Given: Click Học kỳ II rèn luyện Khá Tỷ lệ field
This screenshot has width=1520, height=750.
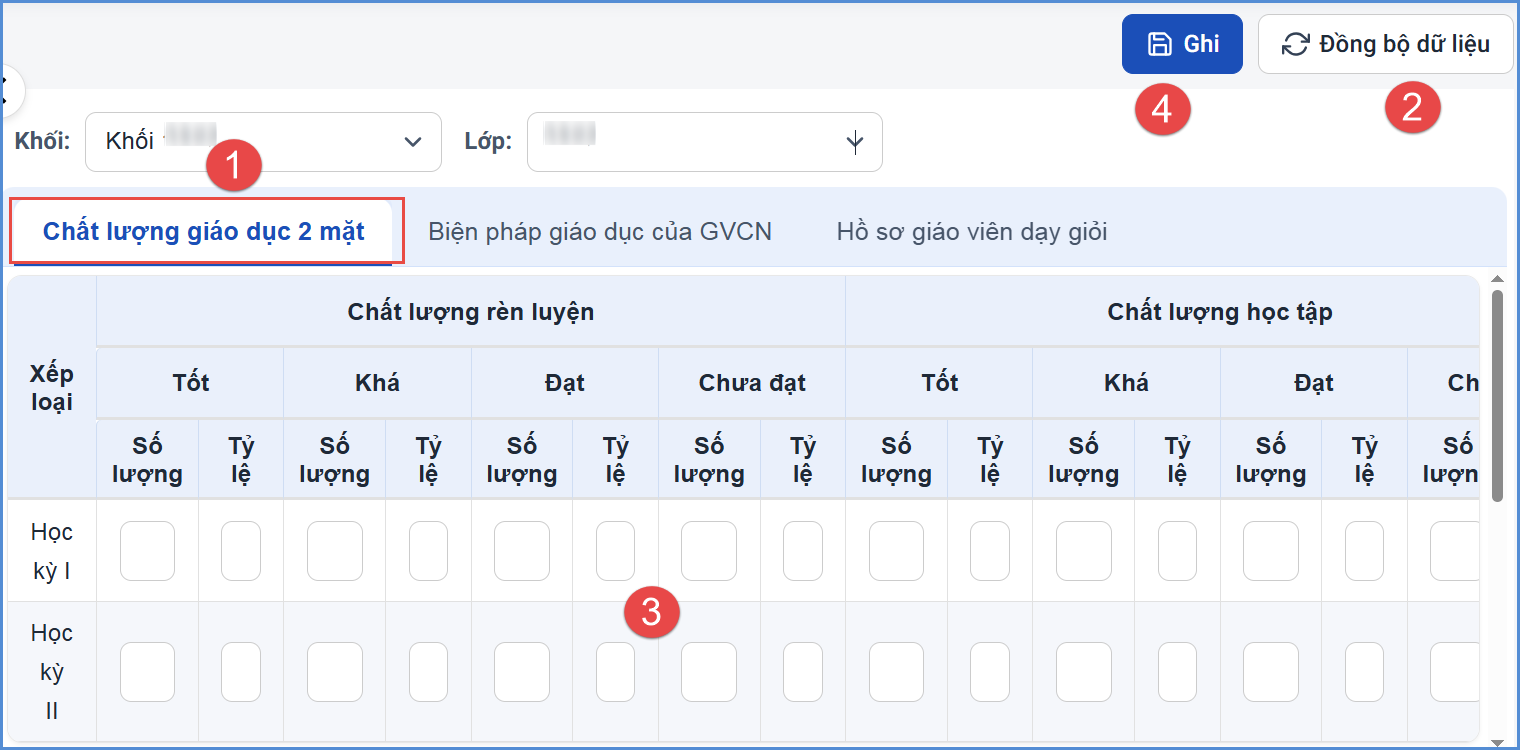Looking at the screenshot, I should (x=428, y=672).
